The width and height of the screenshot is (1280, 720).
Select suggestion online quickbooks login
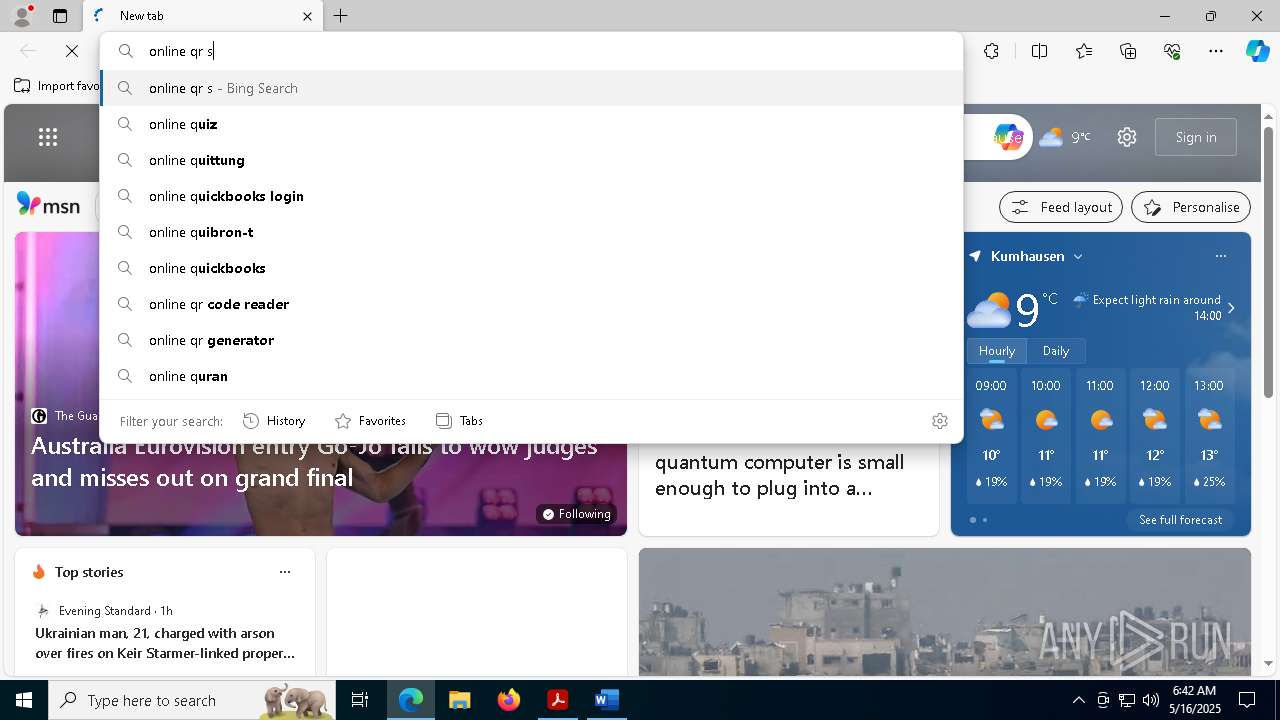[x=532, y=196]
